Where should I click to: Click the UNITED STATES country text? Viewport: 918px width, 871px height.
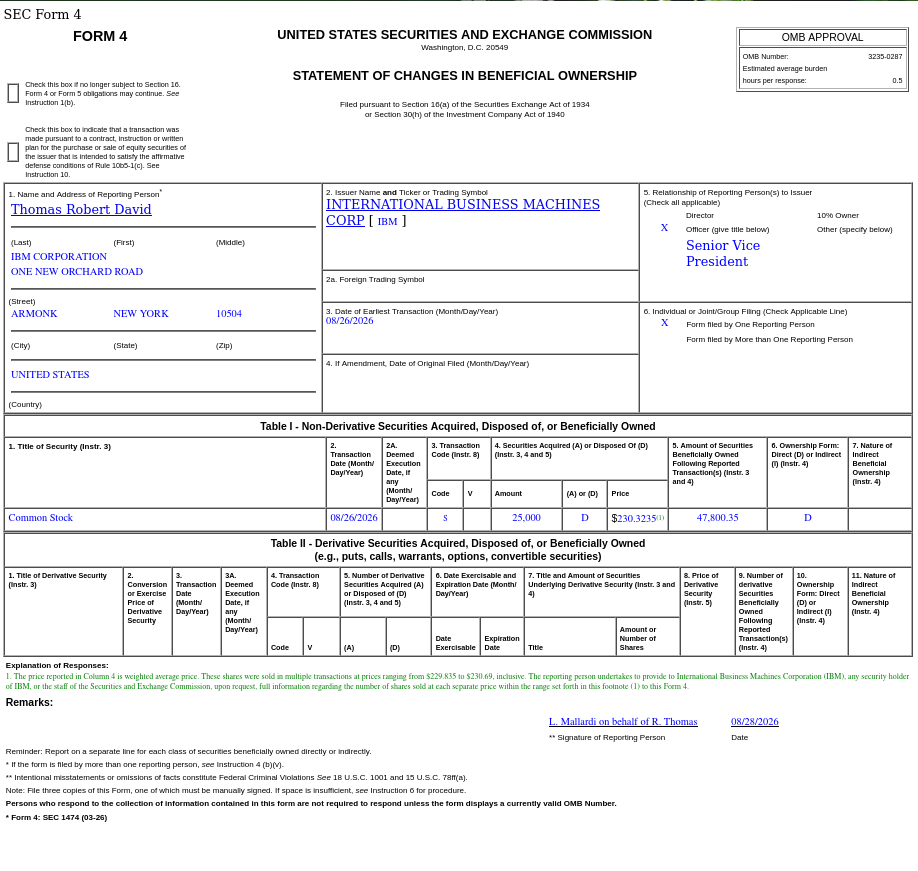point(50,375)
